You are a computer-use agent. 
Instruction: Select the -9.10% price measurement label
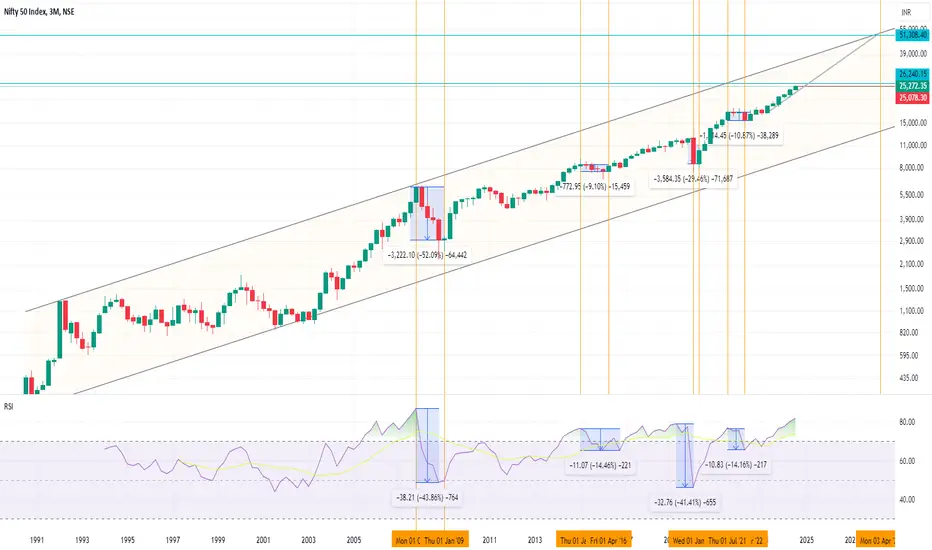point(594,187)
